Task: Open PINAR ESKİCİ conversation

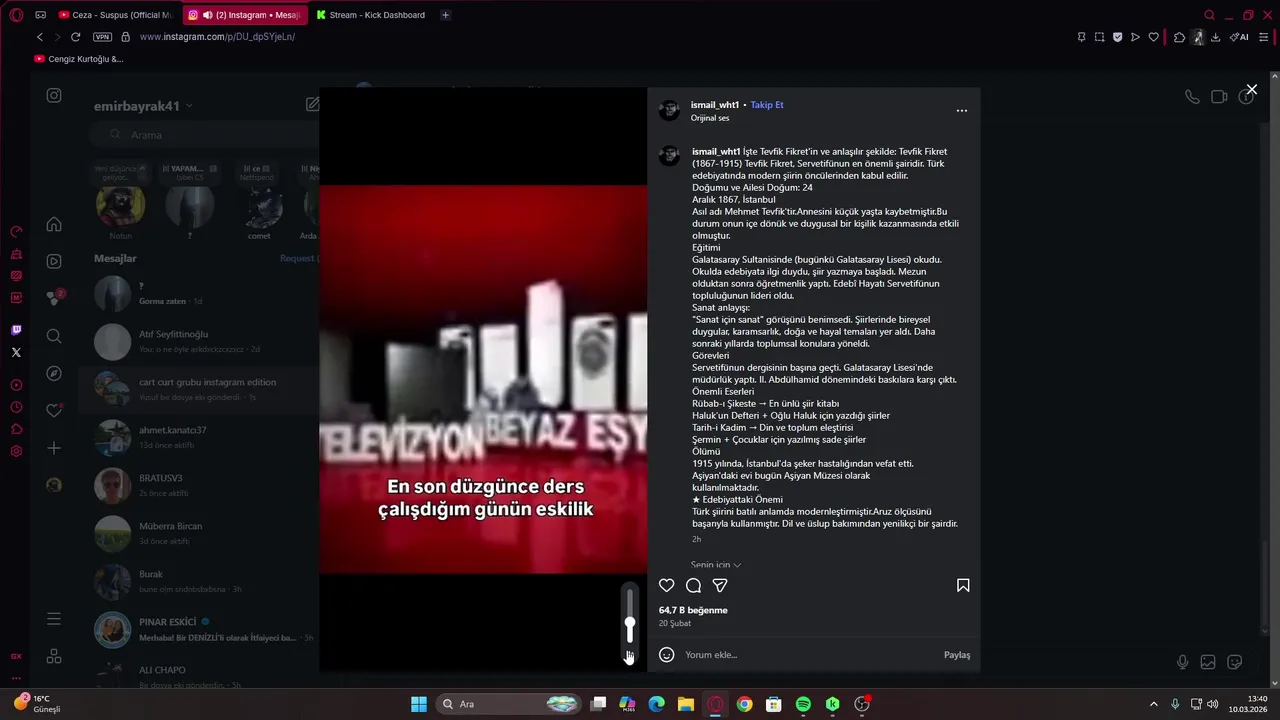Action: (x=198, y=629)
